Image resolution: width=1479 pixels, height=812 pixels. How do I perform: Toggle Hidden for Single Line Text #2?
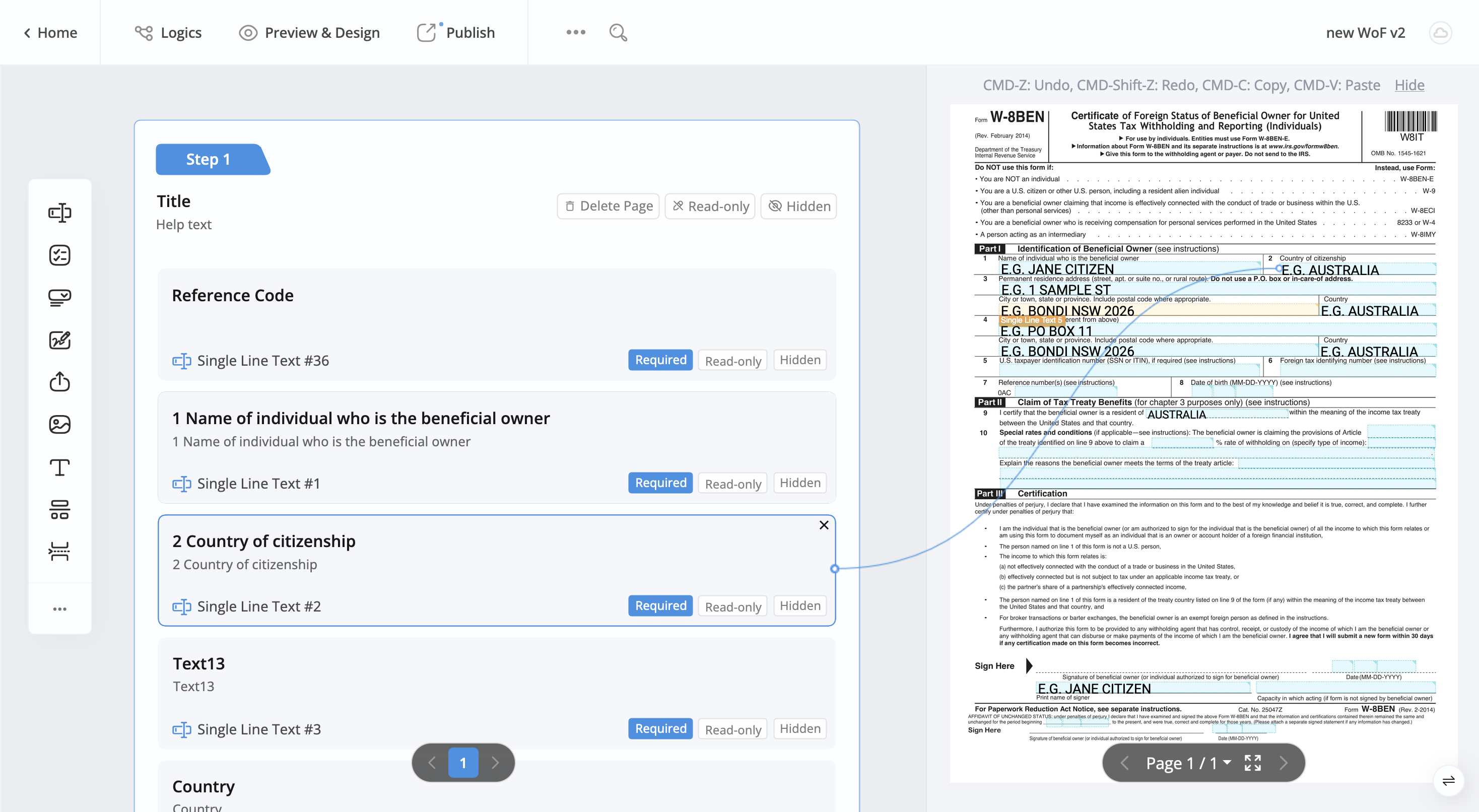800,606
